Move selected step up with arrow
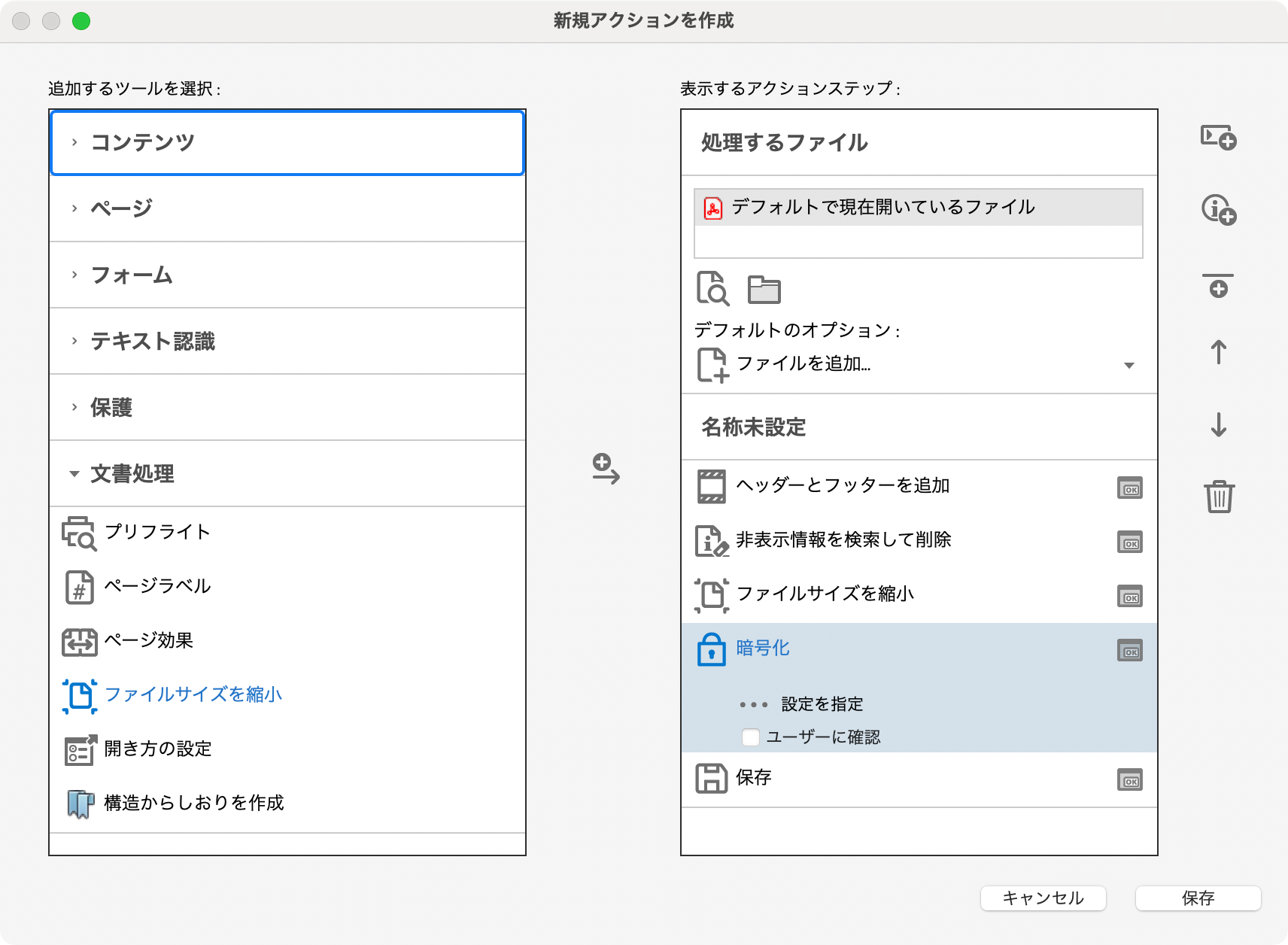Image resolution: width=1288 pixels, height=945 pixels. coord(1218,352)
